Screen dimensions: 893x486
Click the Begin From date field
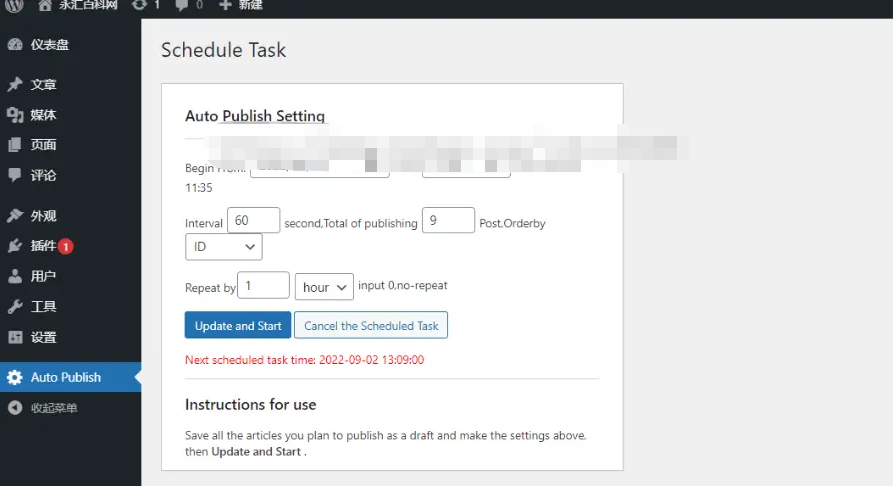coord(319,166)
